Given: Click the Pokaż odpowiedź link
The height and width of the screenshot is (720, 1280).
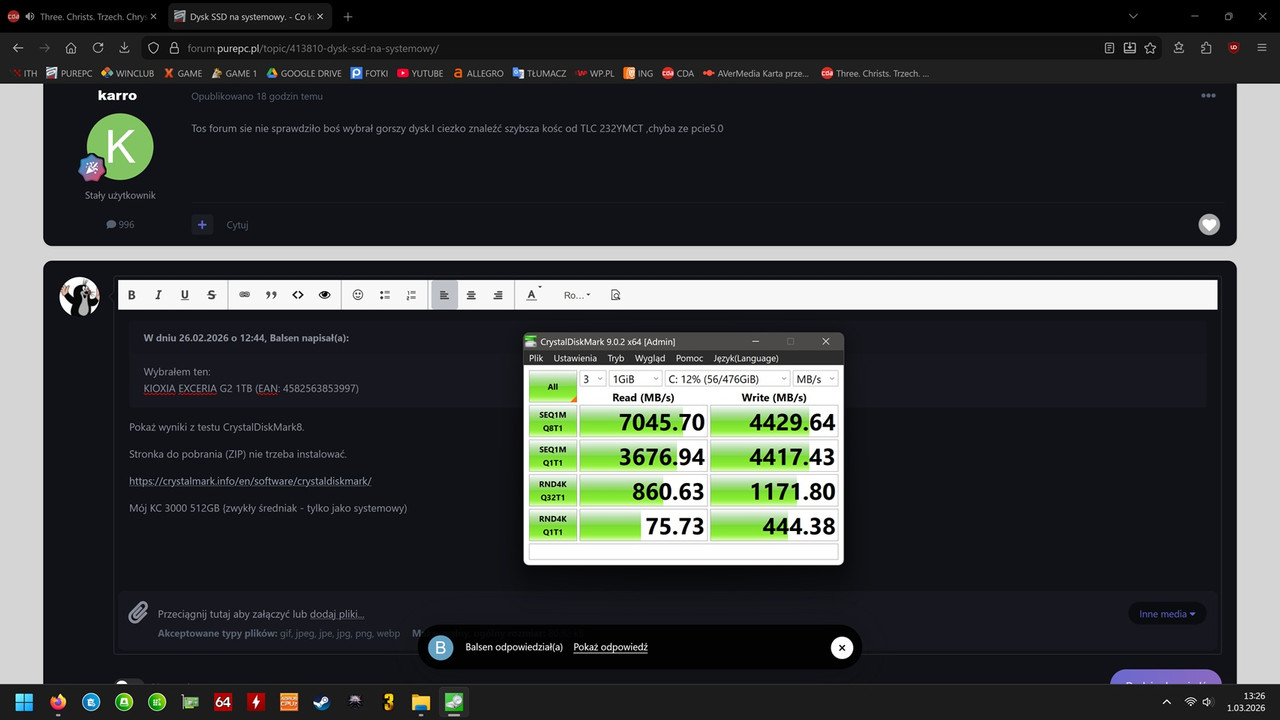Looking at the screenshot, I should 610,647.
